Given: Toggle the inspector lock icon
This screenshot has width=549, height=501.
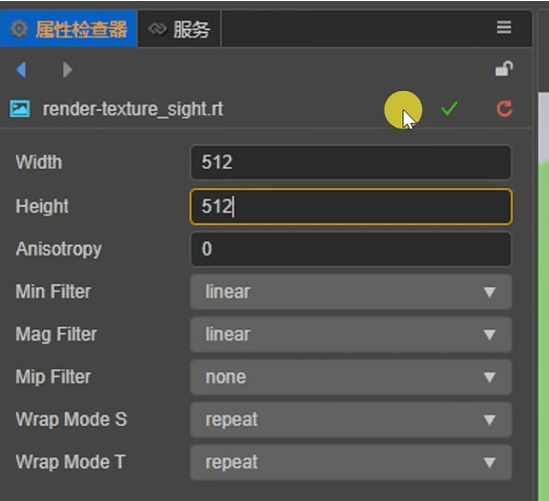Looking at the screenshot, I should pyautogui.click(x=504, y=69).
